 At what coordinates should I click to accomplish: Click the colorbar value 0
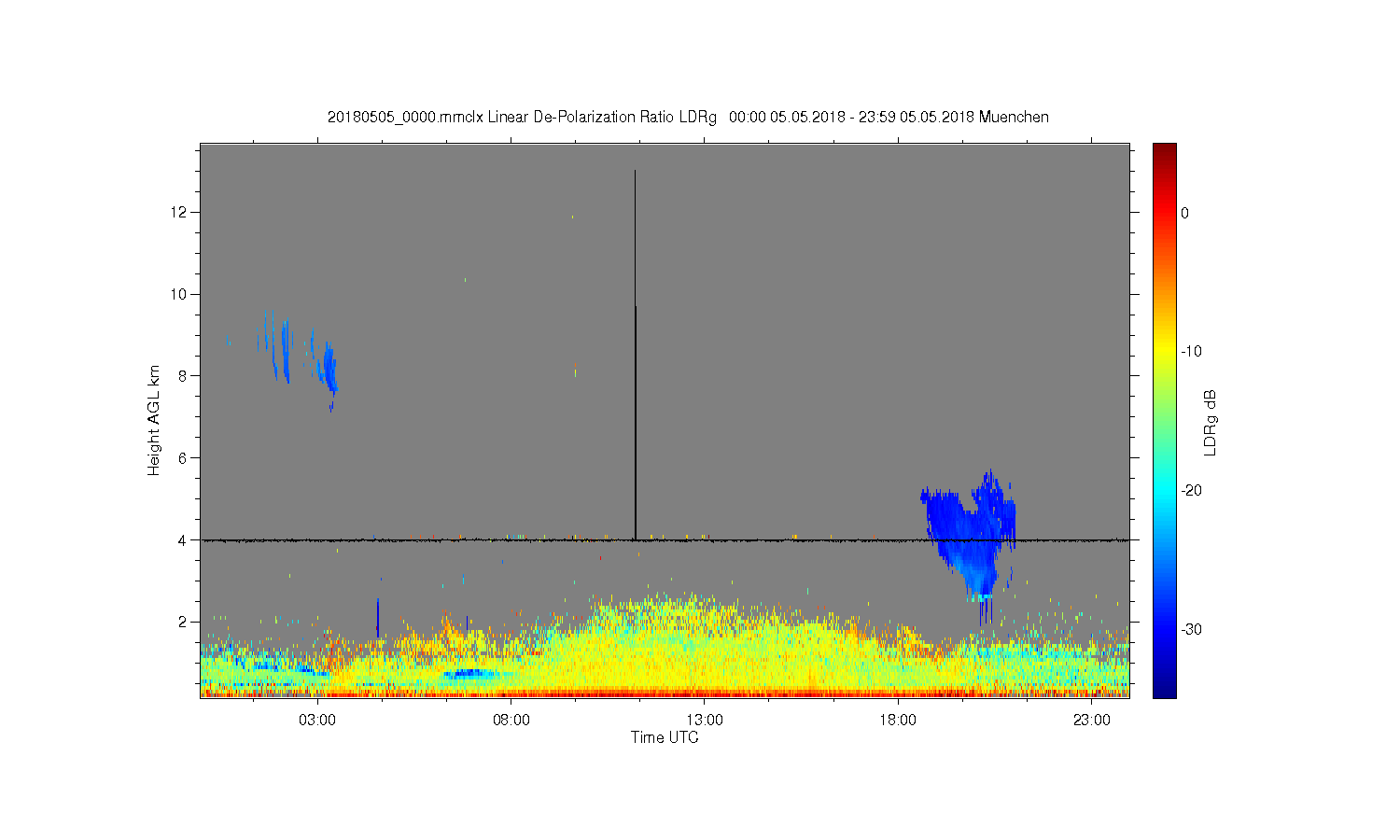1185,213
